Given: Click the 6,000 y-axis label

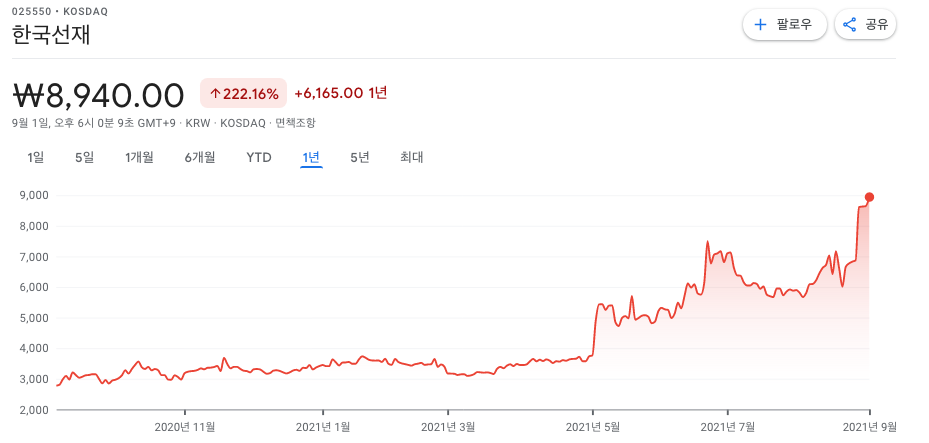Looking at the screenshot, I should coord(35,287).
